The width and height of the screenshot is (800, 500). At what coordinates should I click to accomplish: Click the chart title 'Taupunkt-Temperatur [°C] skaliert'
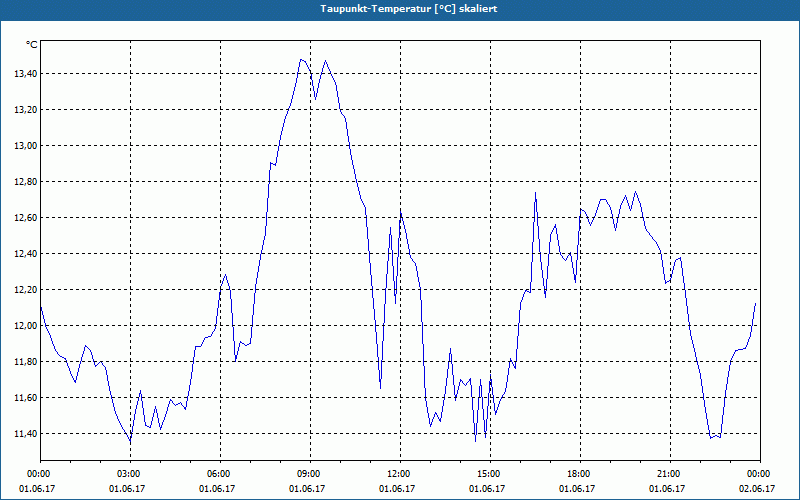pos(409,9)
